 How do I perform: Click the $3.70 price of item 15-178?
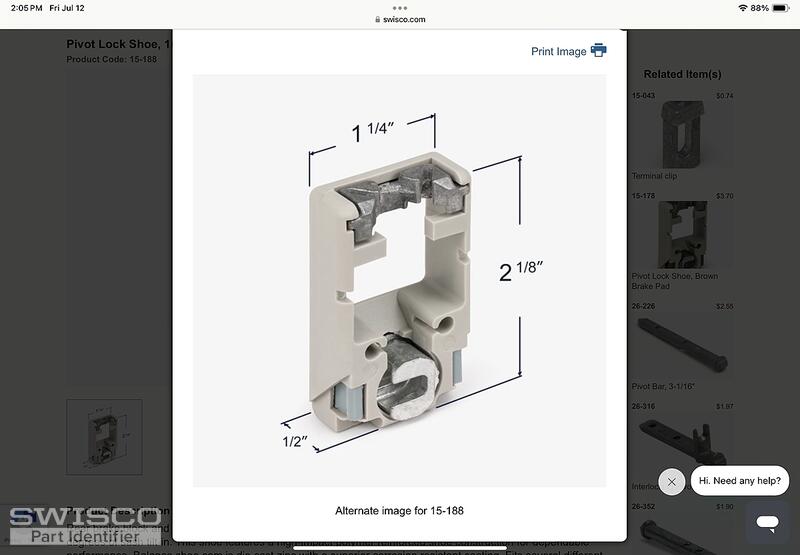[724, 196]
